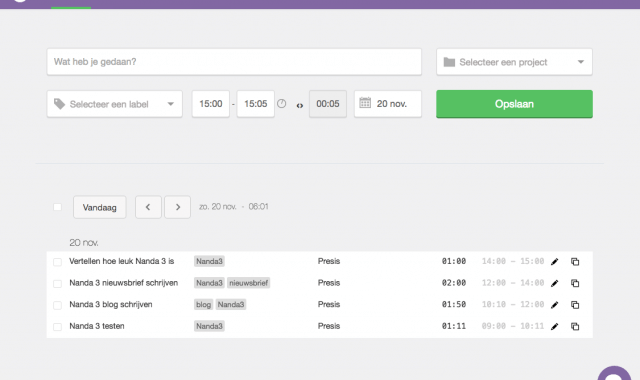640x380 pixels.
Task: Open calendar icon in the date field
Action: (x=365, y=103)
